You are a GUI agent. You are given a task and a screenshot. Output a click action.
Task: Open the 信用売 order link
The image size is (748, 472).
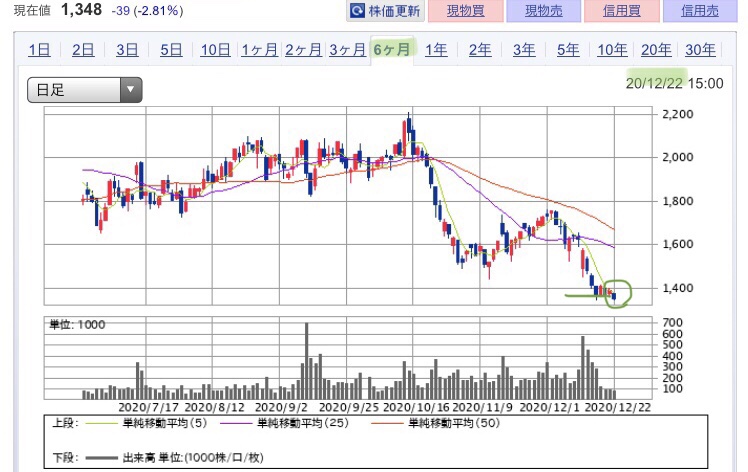[700, 10]
